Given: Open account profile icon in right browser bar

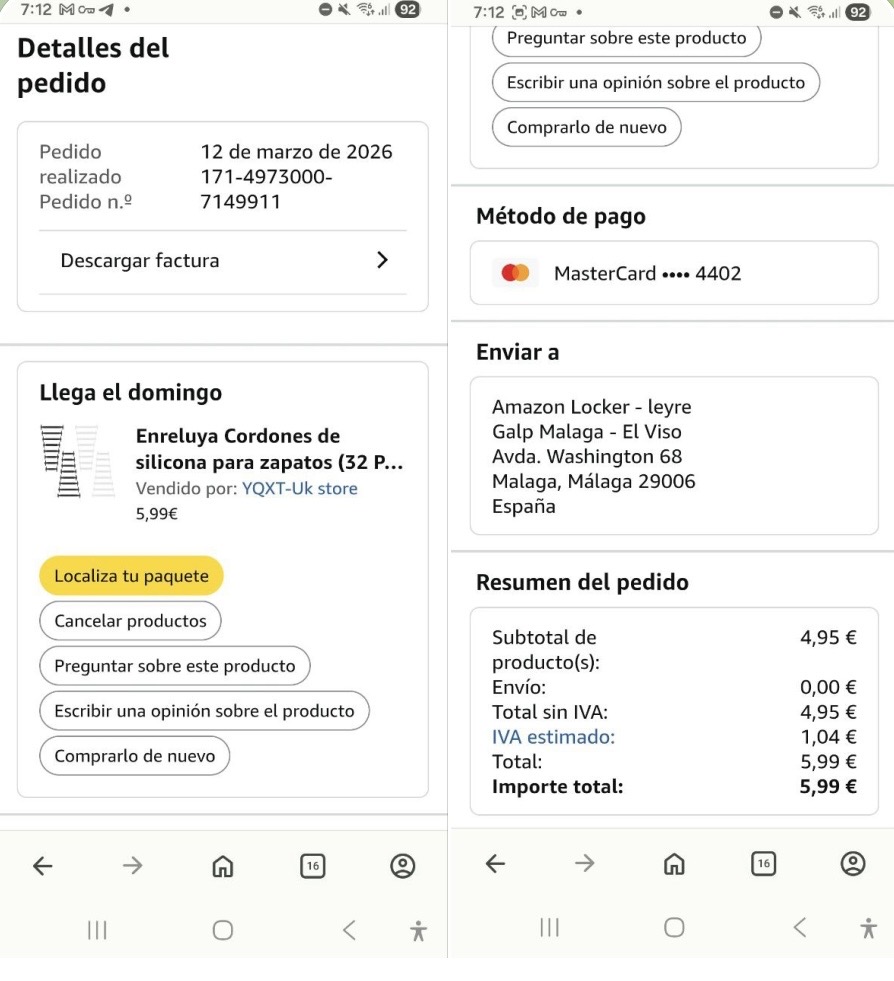Looking at the screenshot, I should [853, 863].
